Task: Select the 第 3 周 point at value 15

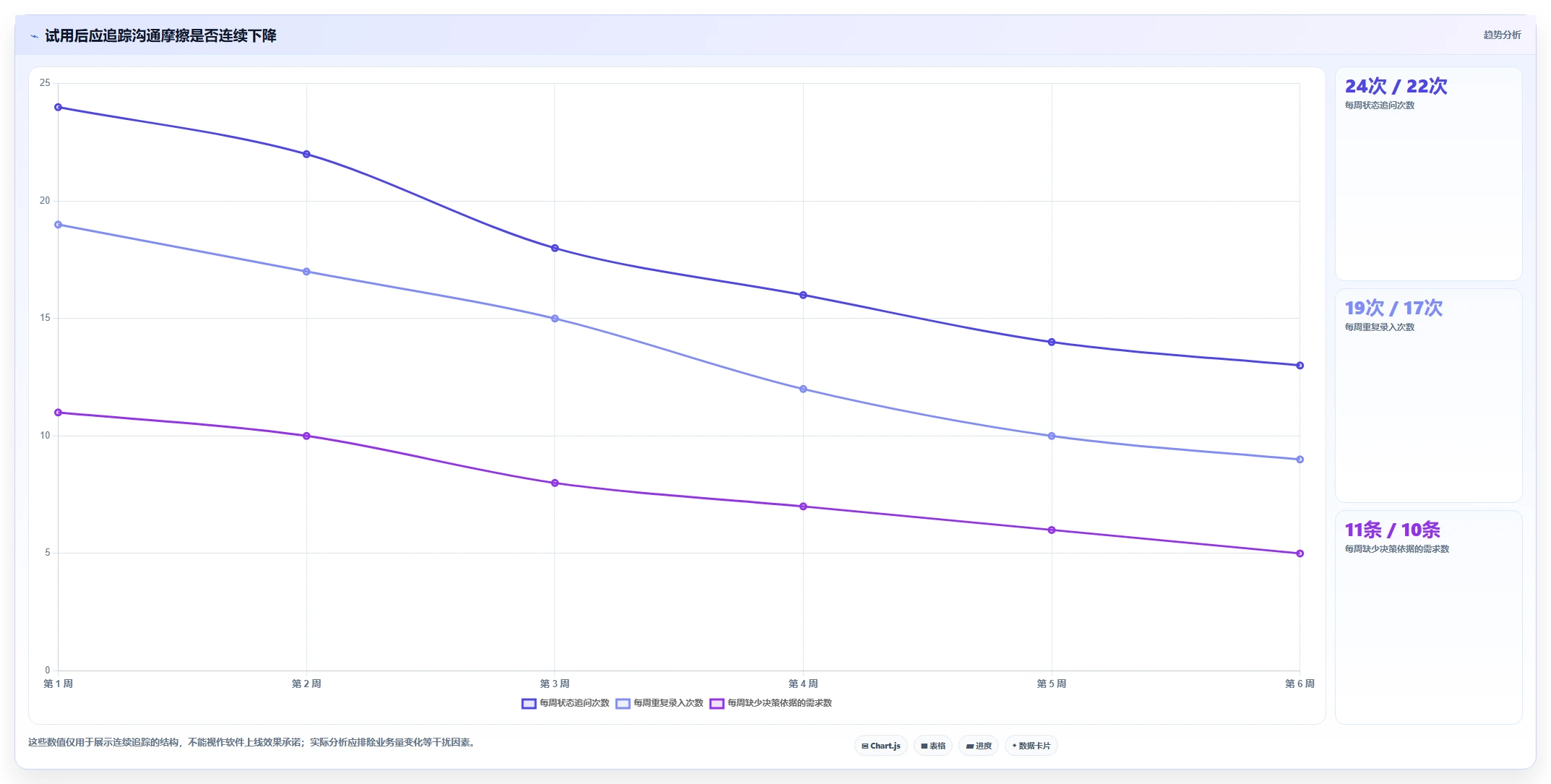Action: [555, 319]
